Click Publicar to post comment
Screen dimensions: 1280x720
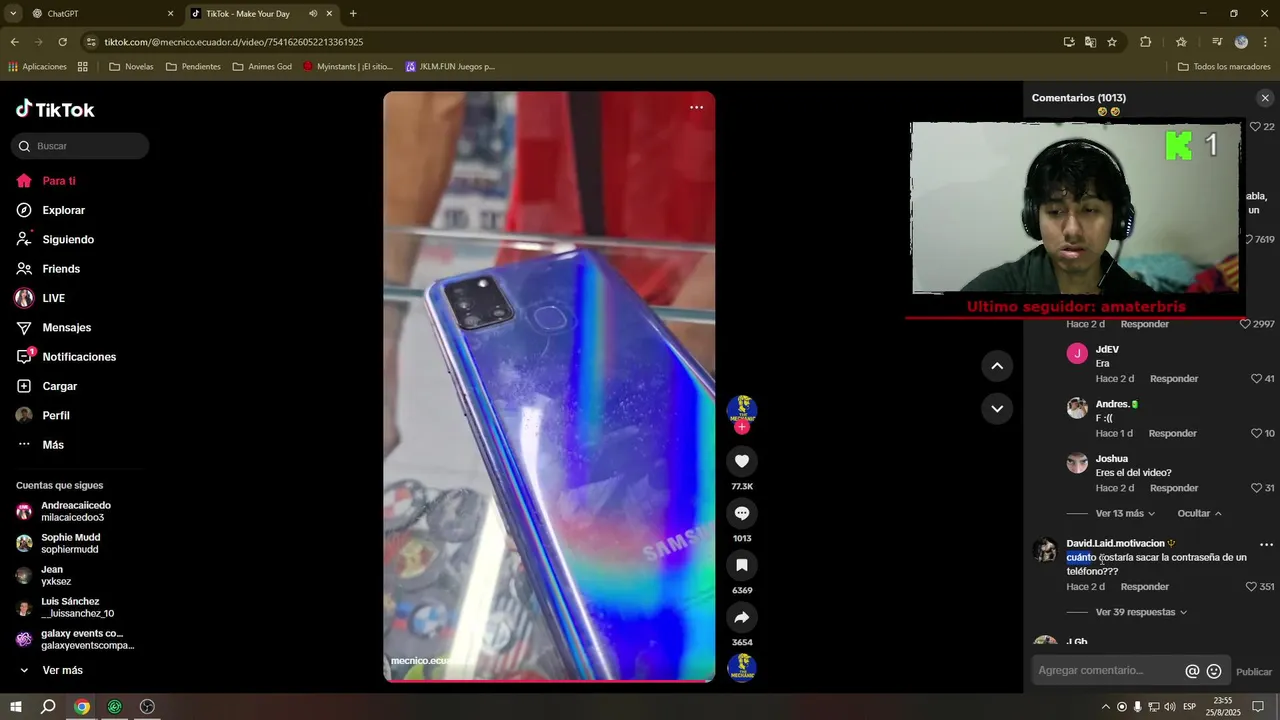pos(1254,672)
